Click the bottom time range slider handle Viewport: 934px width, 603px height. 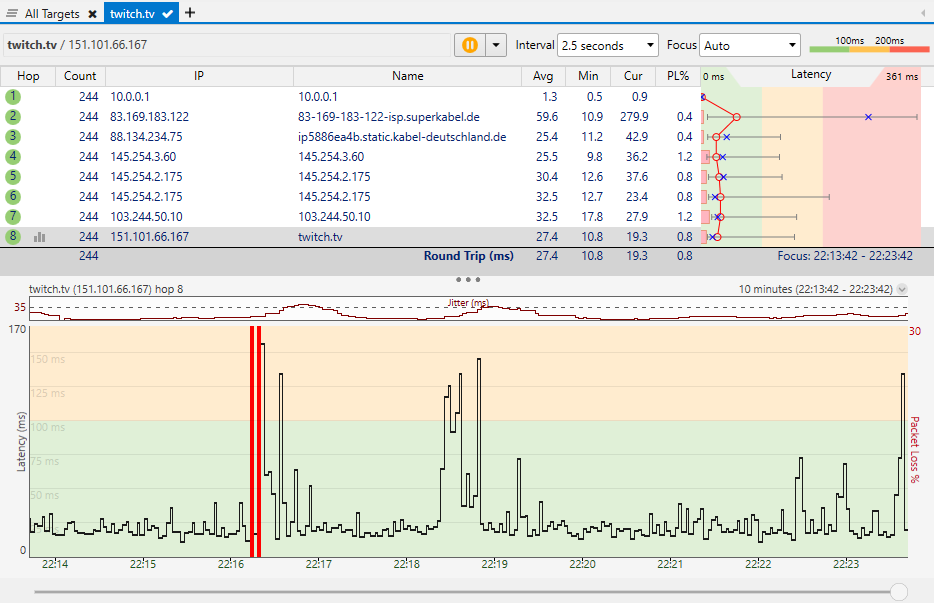pos(898,592)
